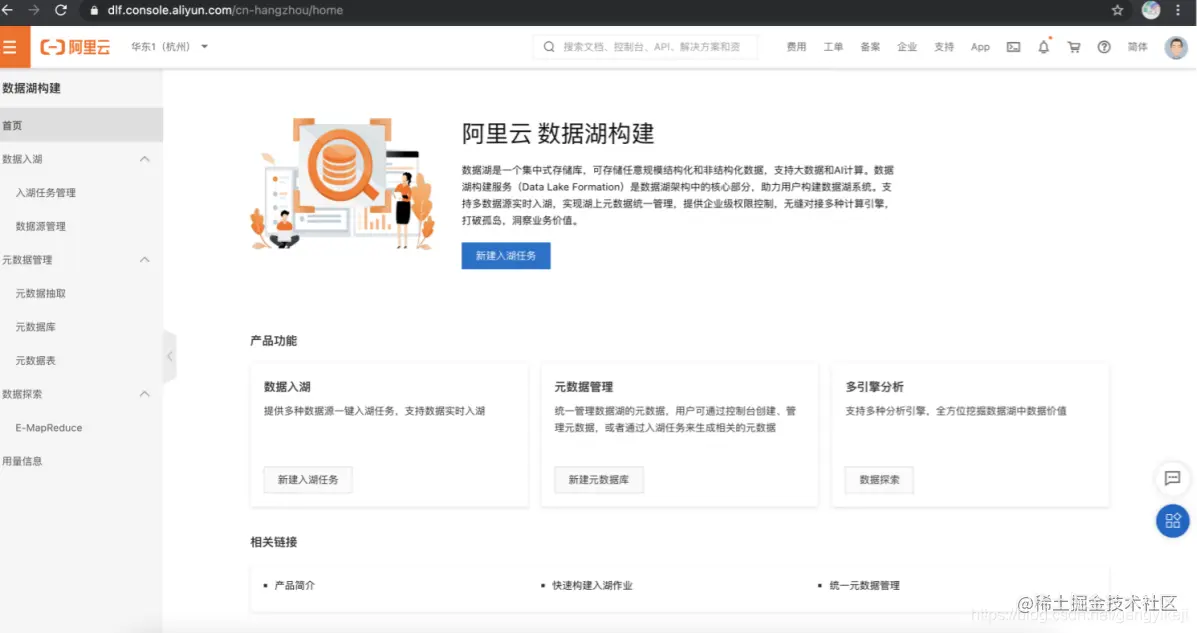Open the browser three-dot menu
Screen dimensions: 1197x633
tap(1178, 10)
